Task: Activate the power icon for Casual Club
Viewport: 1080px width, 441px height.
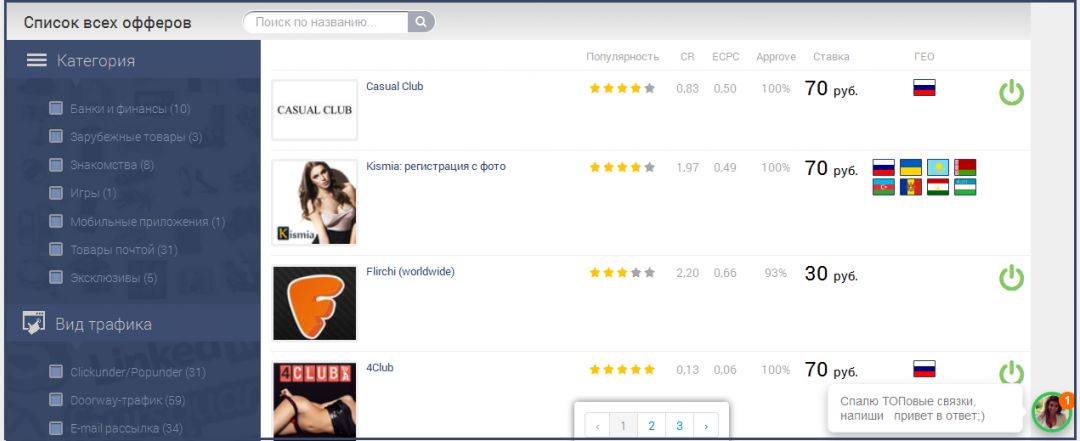Action: (x=1011, y=92)
